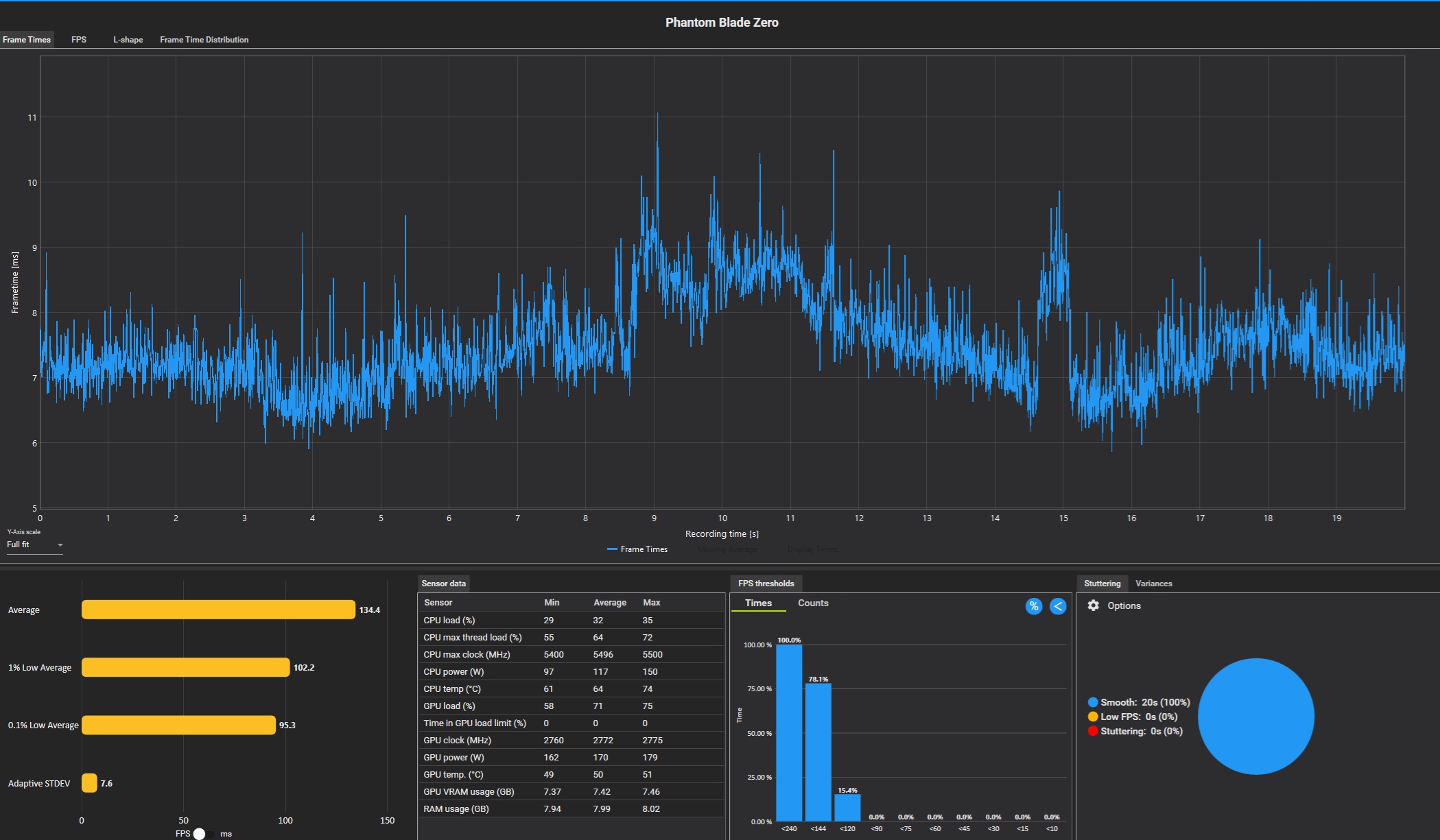The width and height of the screenshot is (1440, 840).
Task: Show the Moving Average series via legend
Action: point(727,549)
